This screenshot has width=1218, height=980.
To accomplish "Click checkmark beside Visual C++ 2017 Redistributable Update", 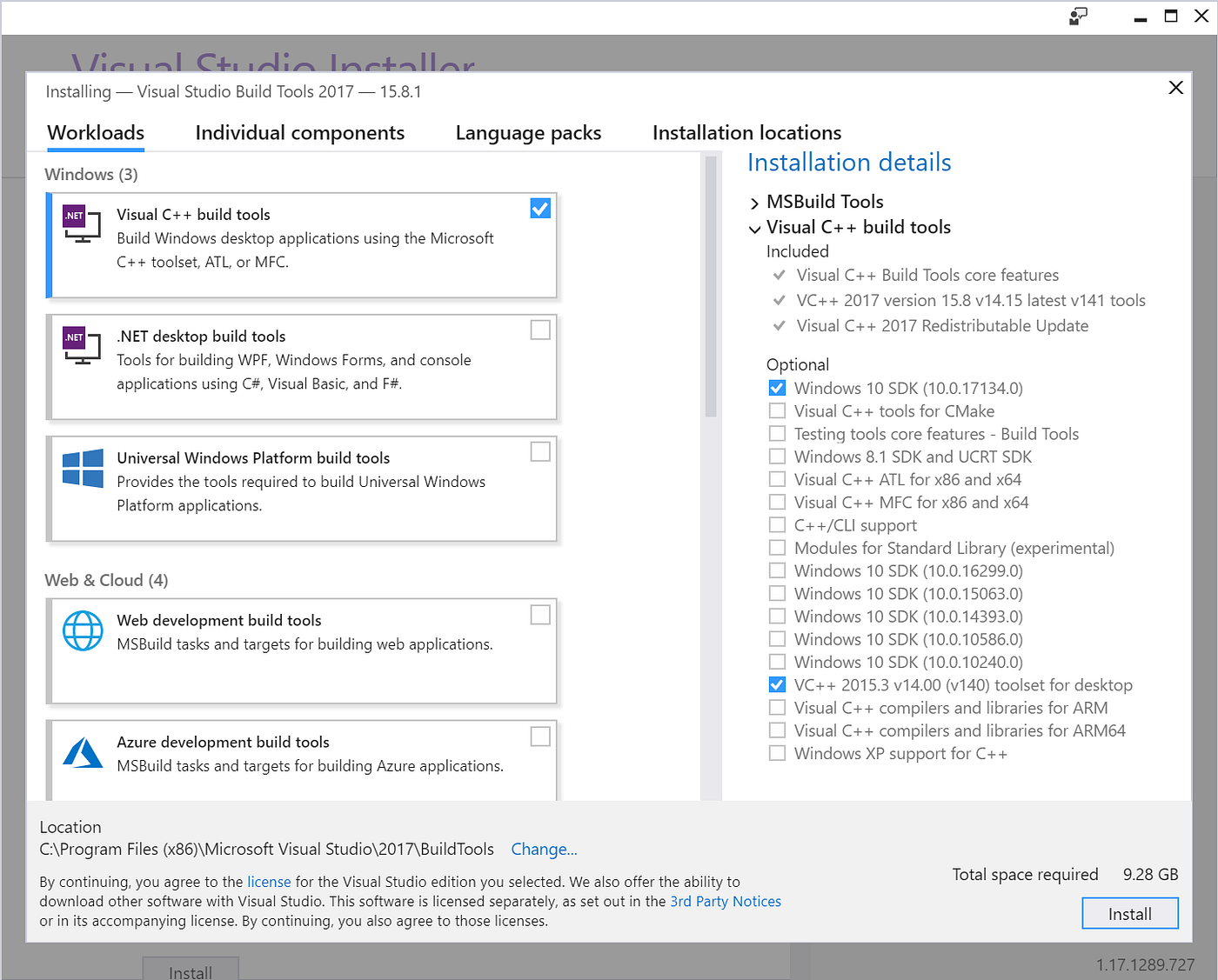I will coord(780,325).
